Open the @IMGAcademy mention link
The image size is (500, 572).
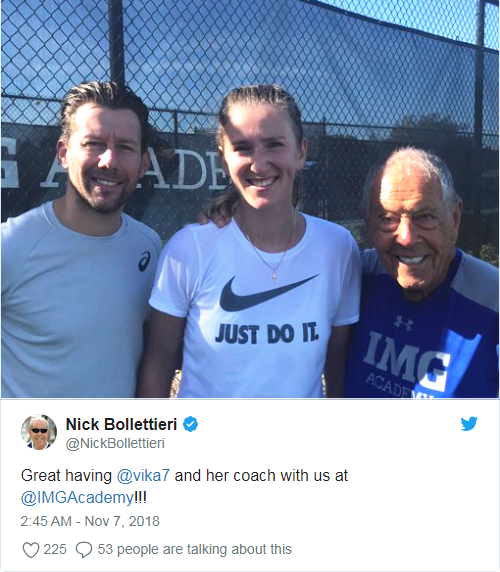point(78,498)
